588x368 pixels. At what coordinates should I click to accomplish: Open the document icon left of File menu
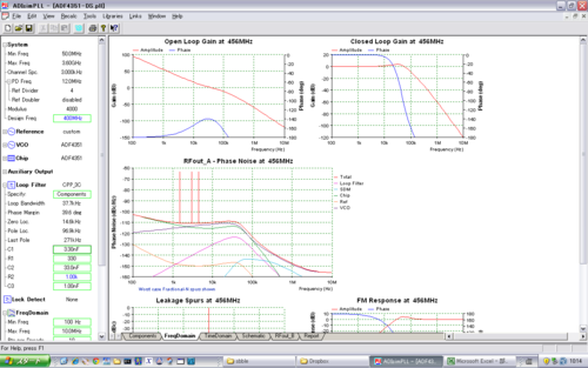(x=5, y=16)
